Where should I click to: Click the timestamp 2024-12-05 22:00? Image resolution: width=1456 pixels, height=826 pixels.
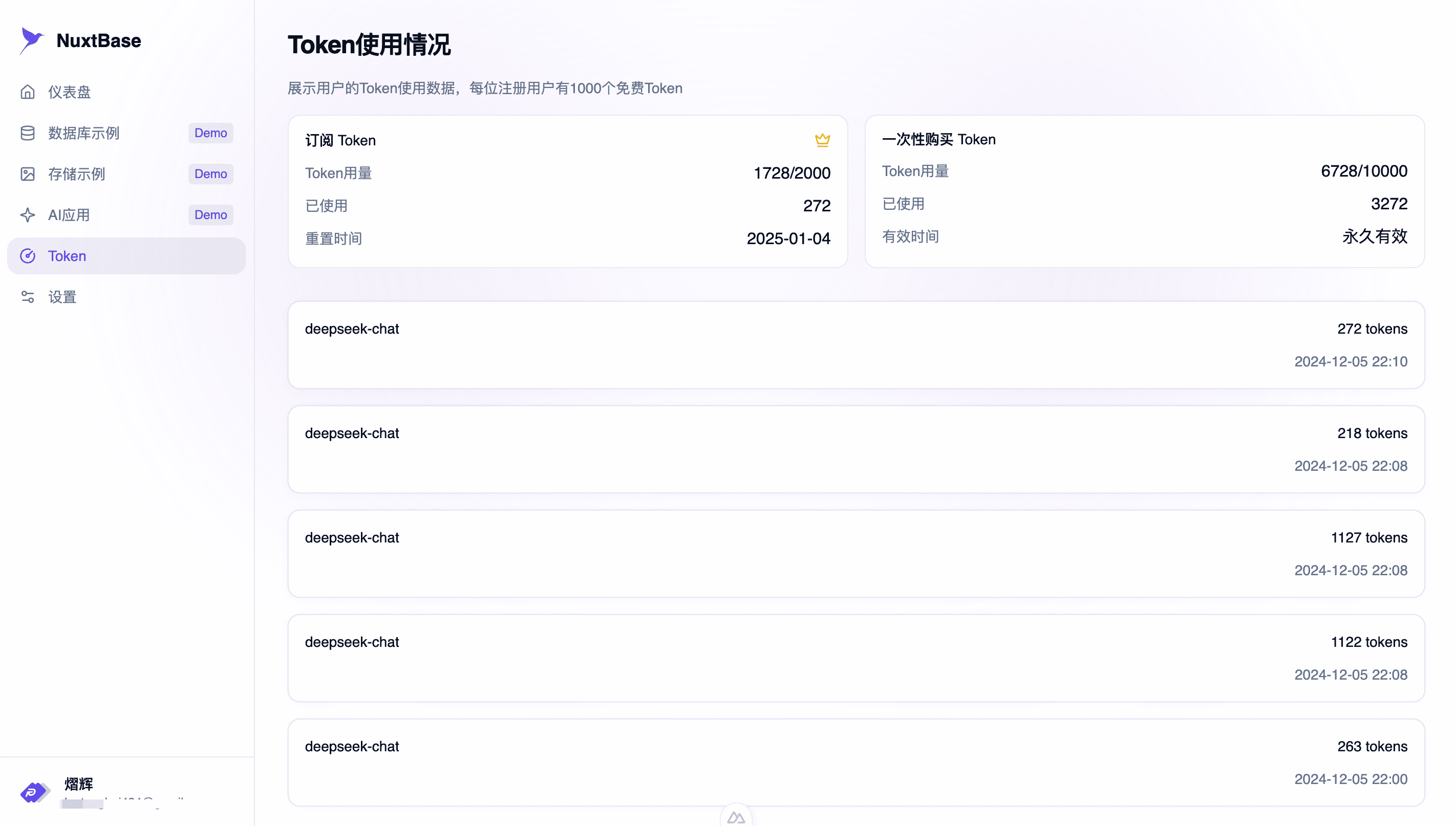pos(1351,779)
